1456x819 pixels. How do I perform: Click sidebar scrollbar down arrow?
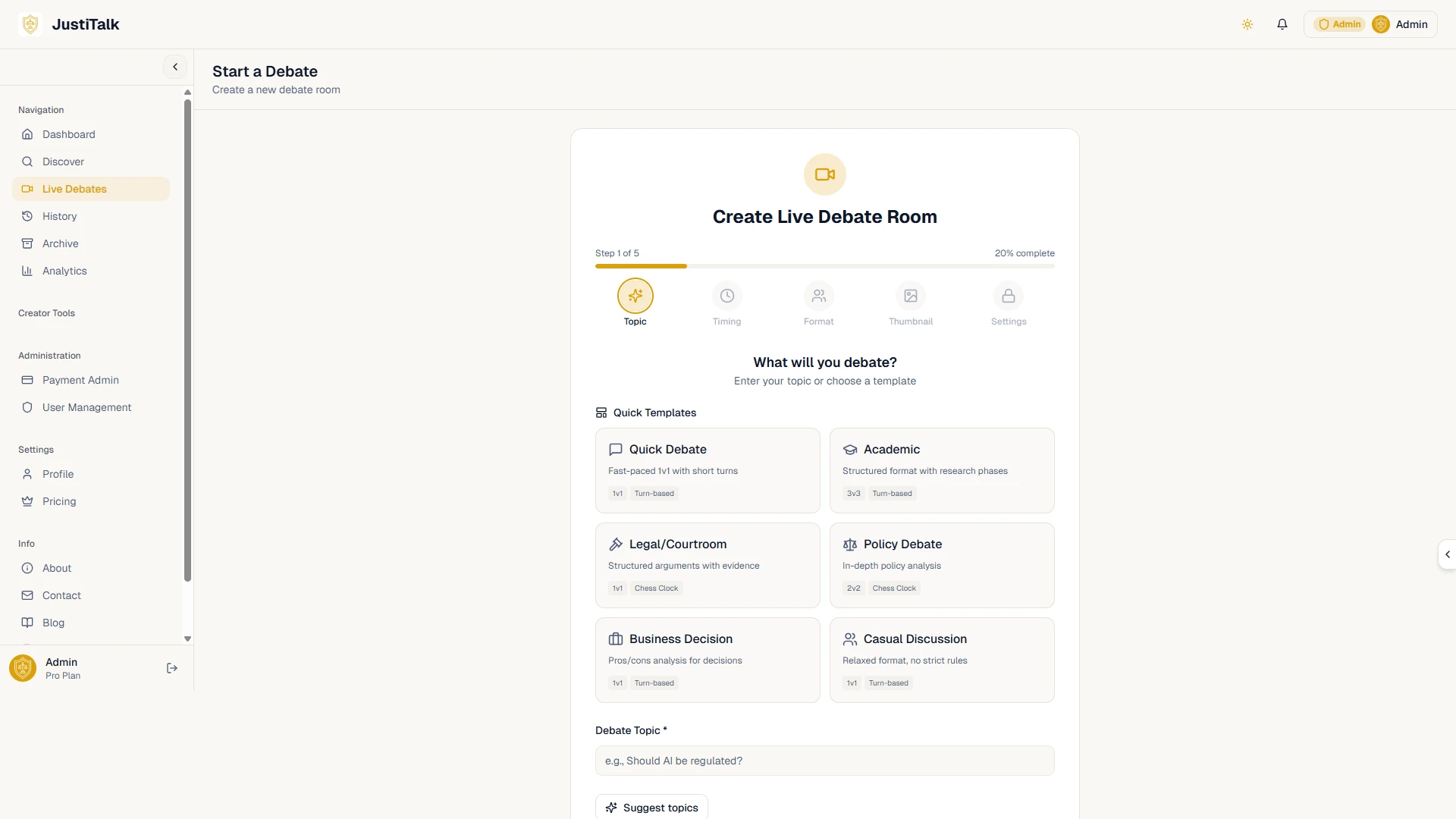coord(187,639)
